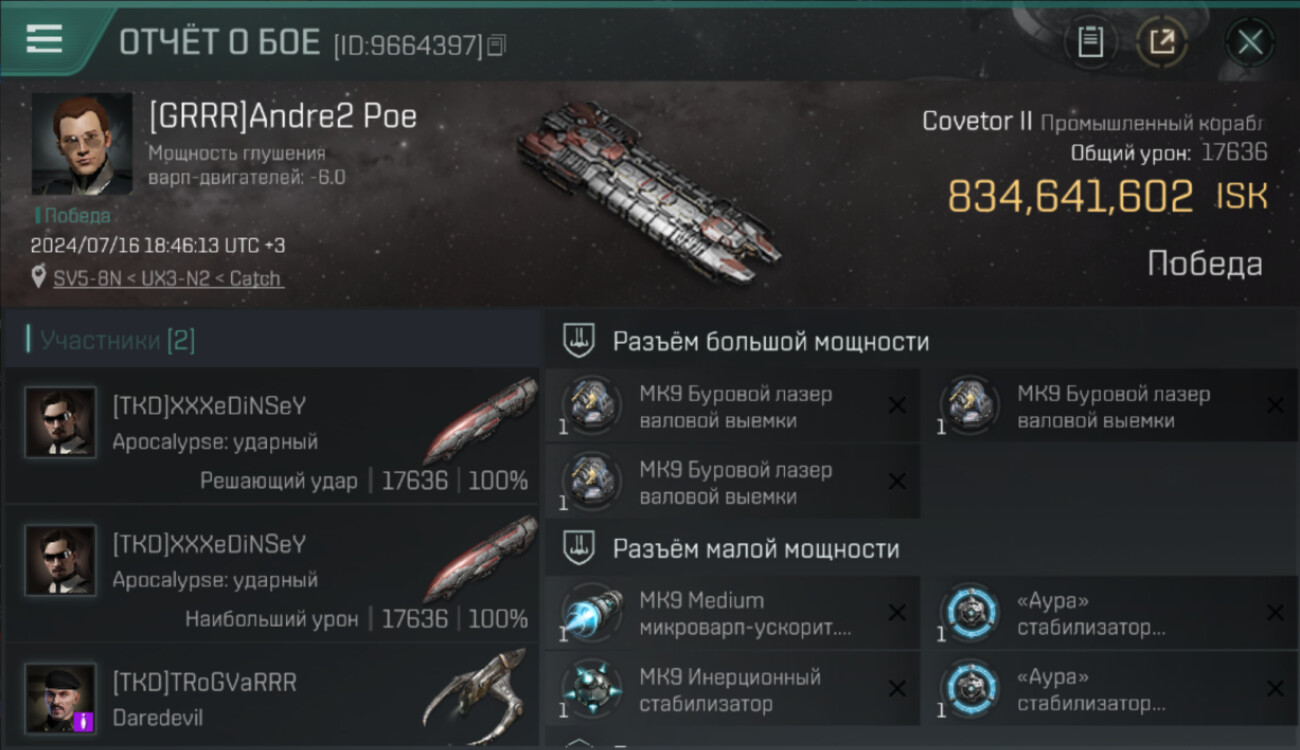Open the SV5-8N location link
This screenshot has width=1300, height=750.
(x=168, y=279)
